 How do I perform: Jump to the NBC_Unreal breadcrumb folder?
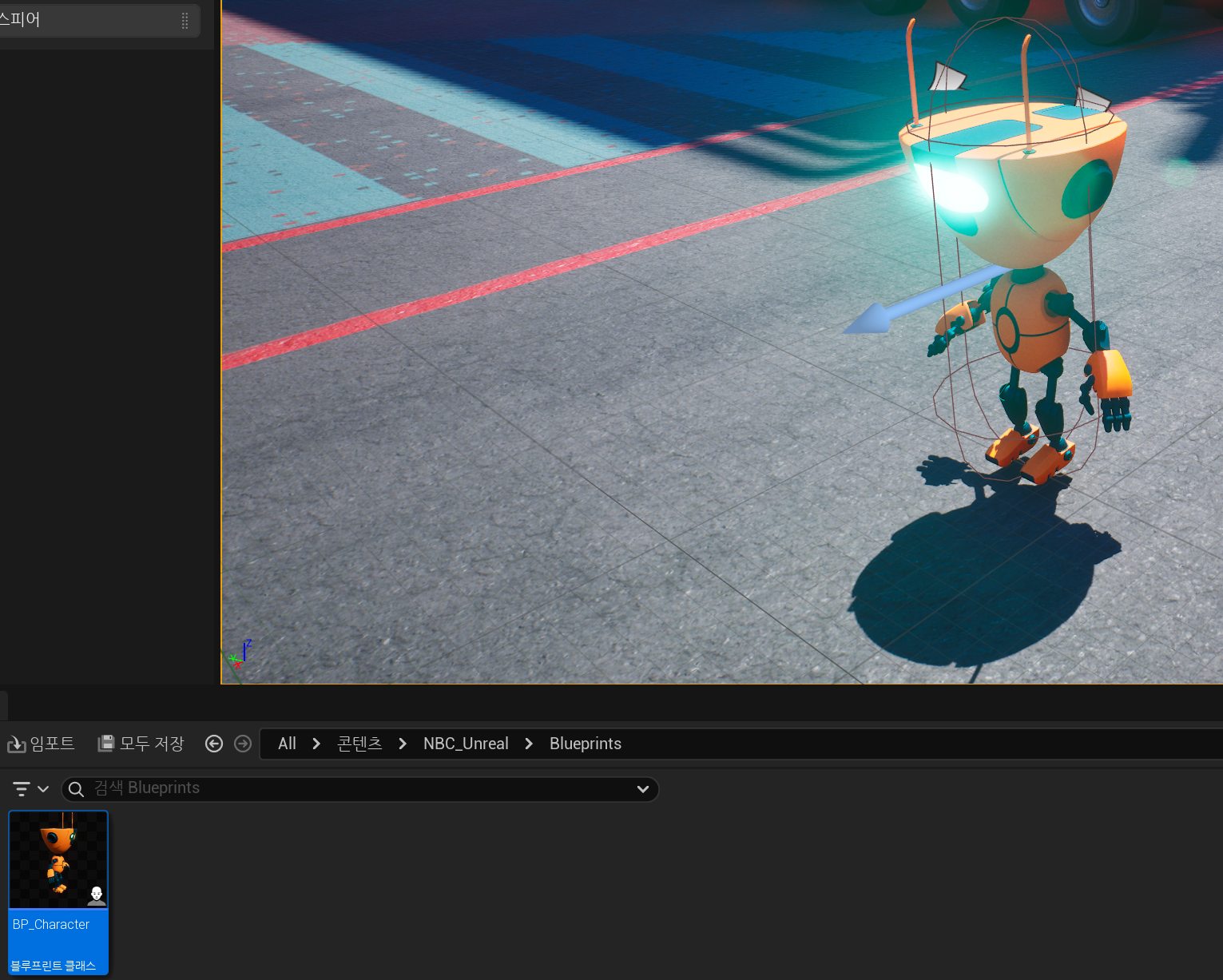466,744
